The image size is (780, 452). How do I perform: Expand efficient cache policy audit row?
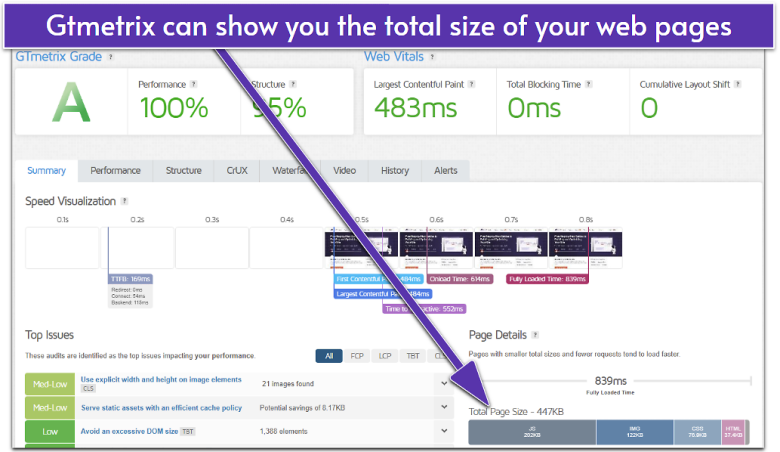[444, 407]
